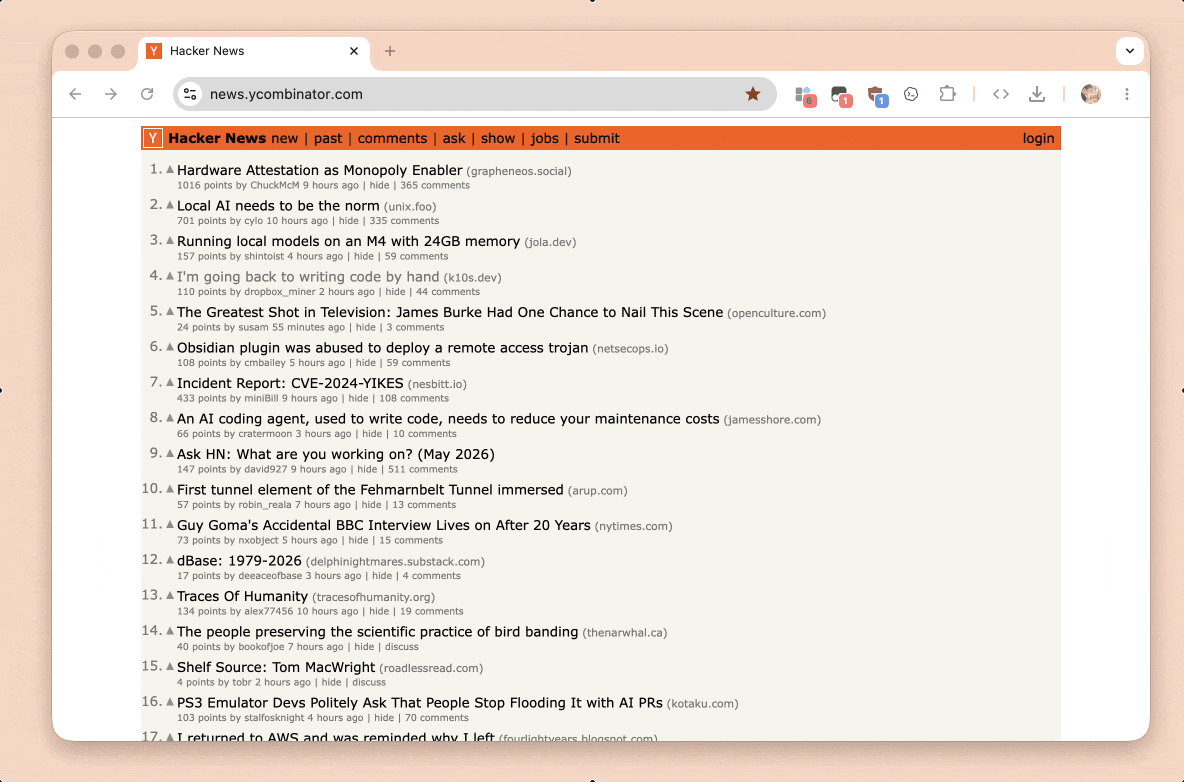The height and width of the screenshot is (782, 1184).
Task: Reload the page with the refresh icon
Action: tap(147, 94)
